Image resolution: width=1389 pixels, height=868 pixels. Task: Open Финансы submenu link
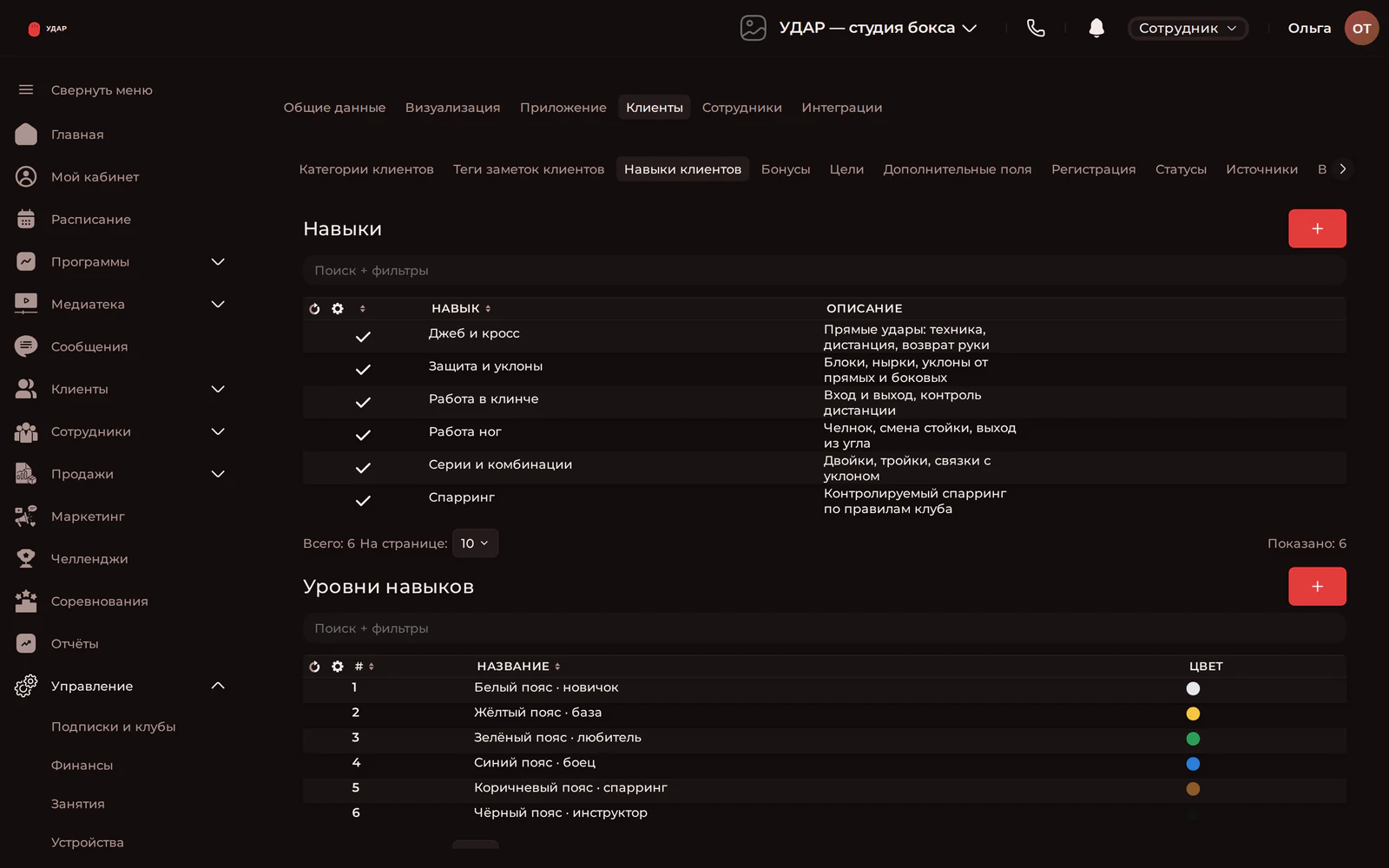click(x=82, y=765)
